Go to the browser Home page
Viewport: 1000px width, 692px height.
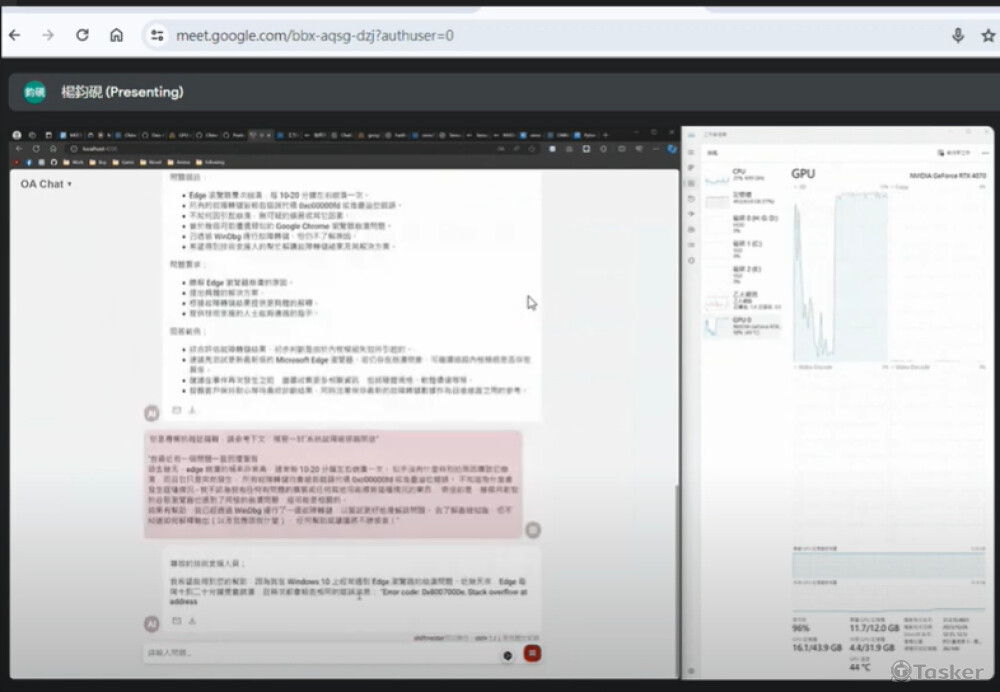coord(116,35)
